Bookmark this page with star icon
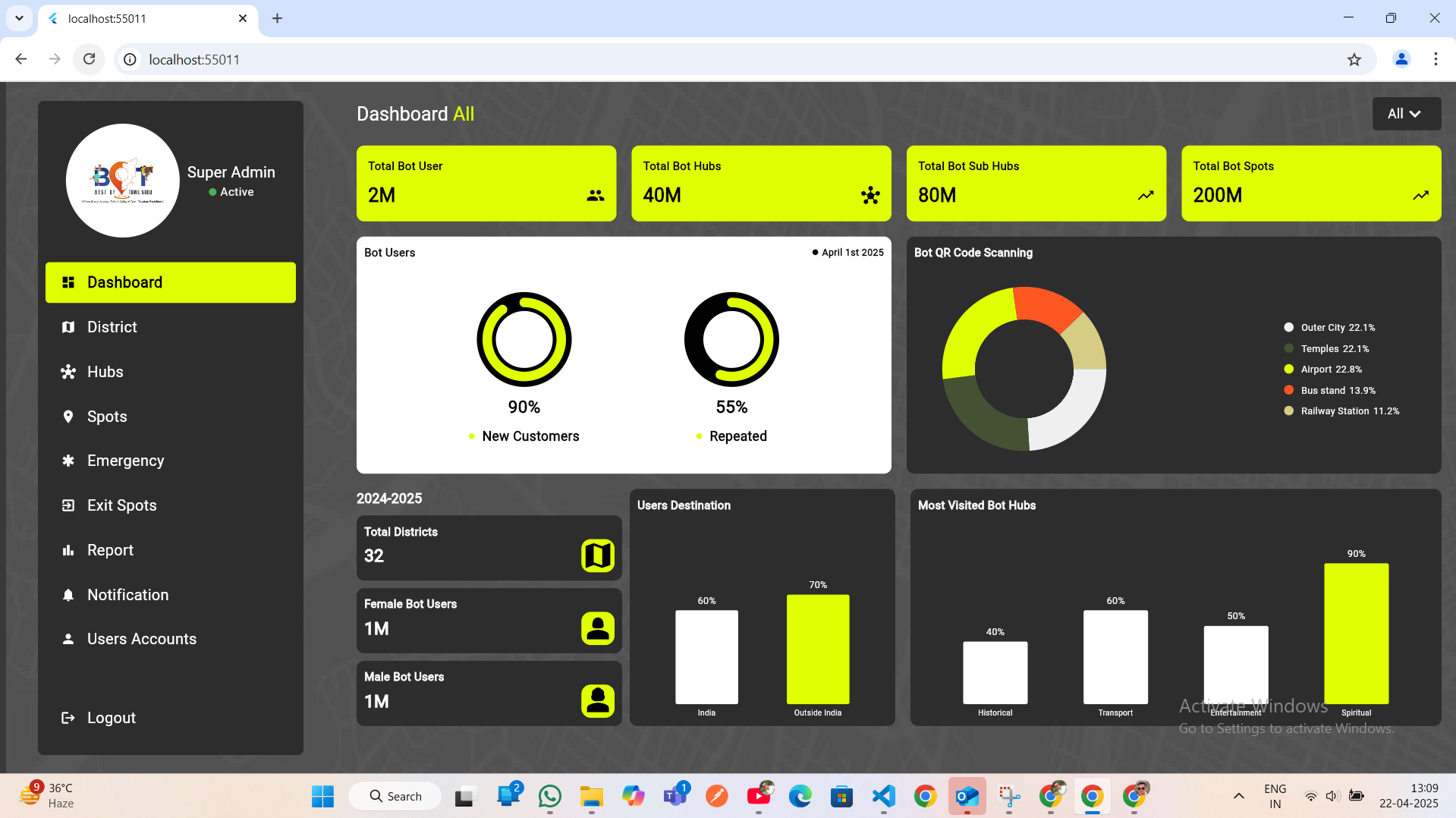This screenshot has height=818, width=1456. tap(1354, 59)
